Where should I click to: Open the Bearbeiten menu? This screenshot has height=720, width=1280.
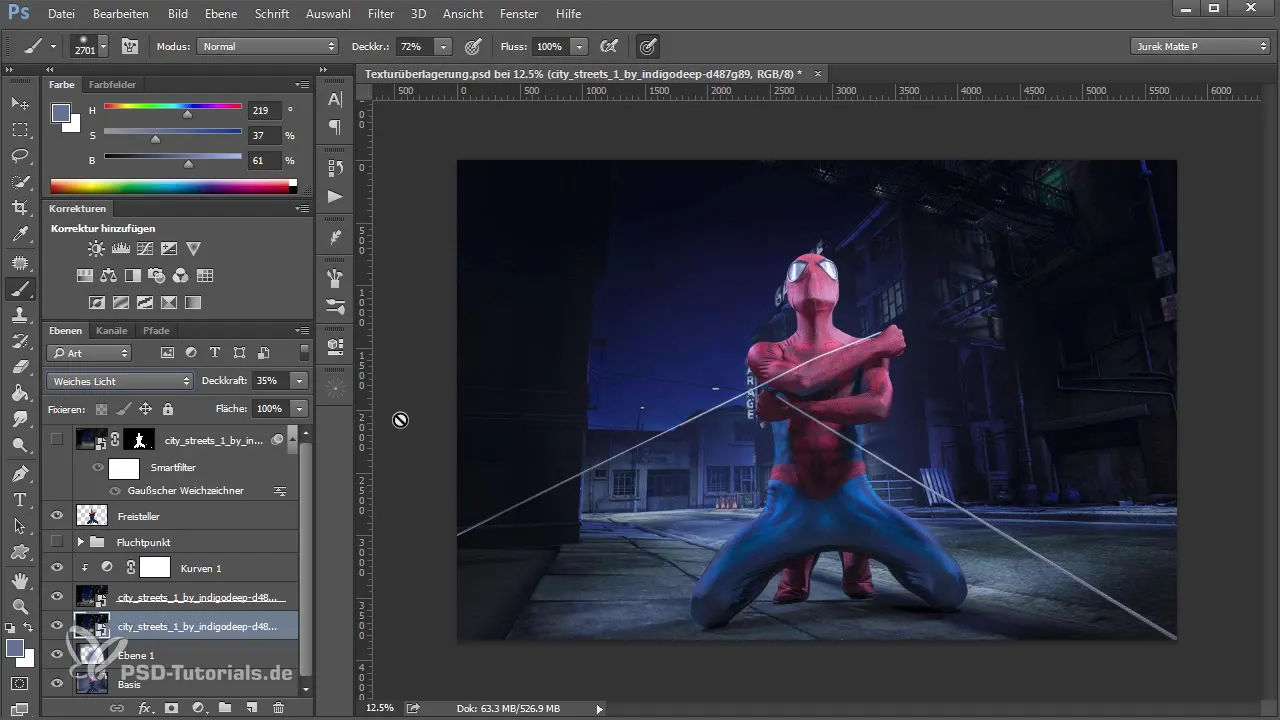click(121, 14)
